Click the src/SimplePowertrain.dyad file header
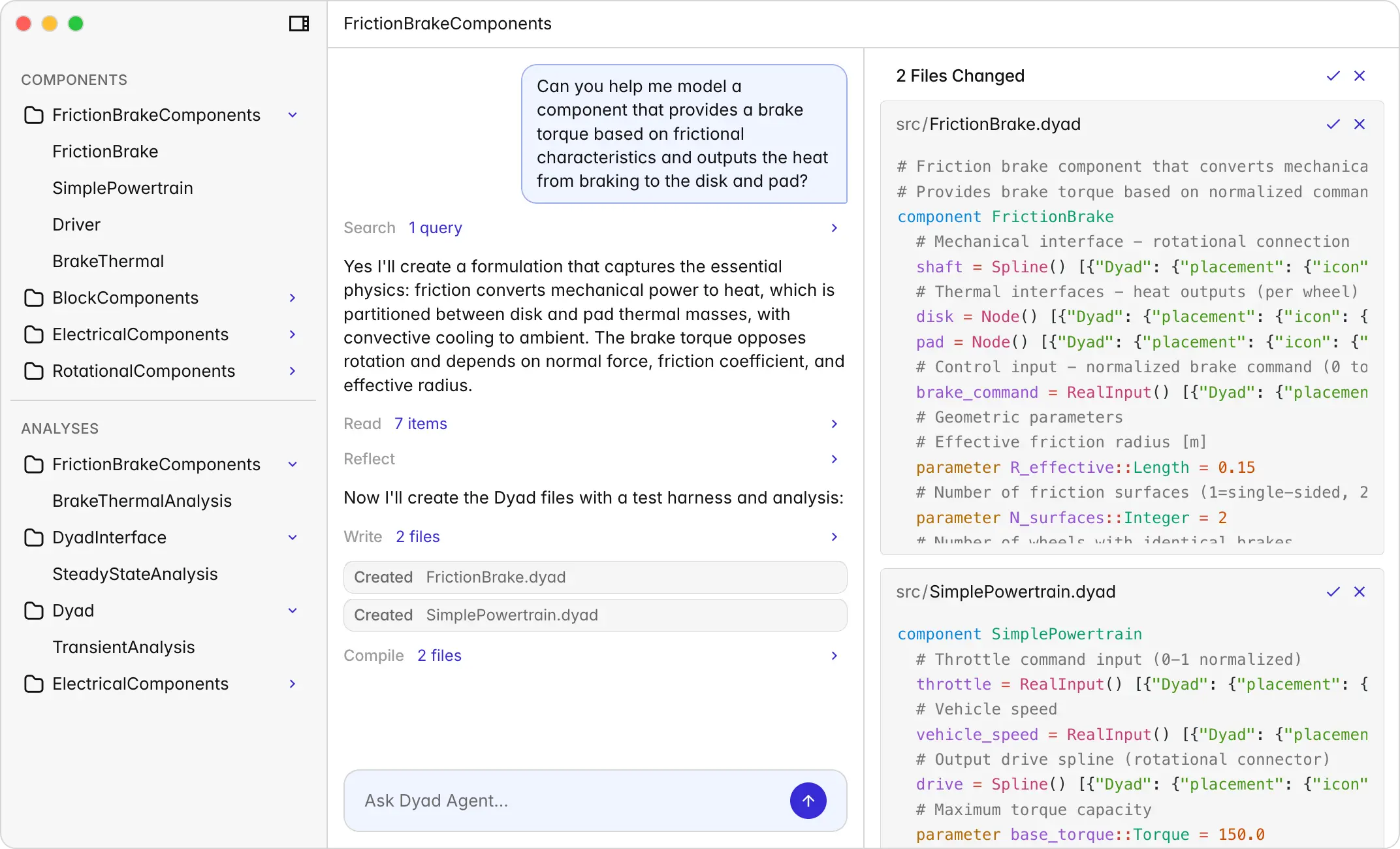This screenshot has height=849, width=1400. 1006,592
